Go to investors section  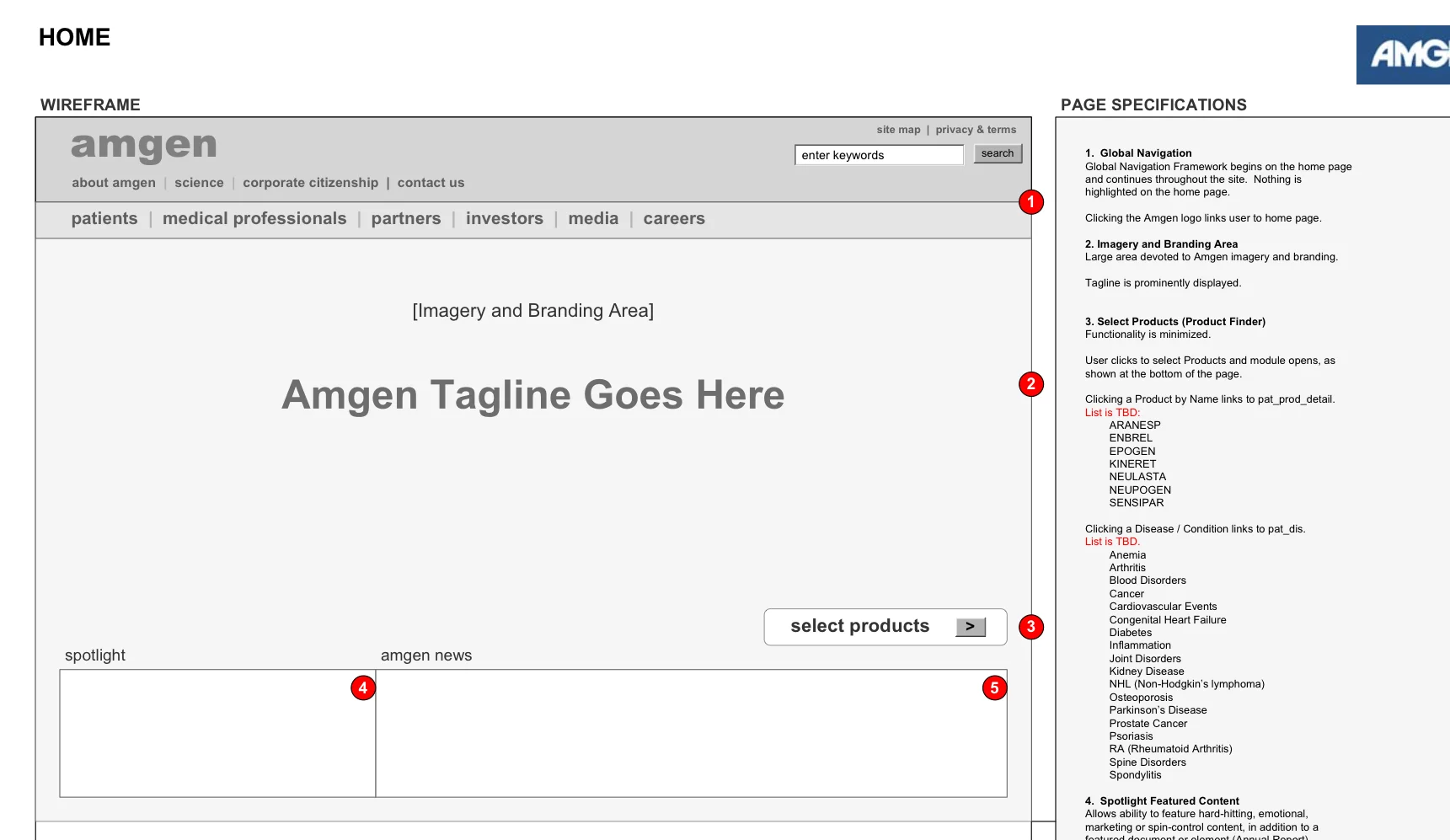(505, 219)
